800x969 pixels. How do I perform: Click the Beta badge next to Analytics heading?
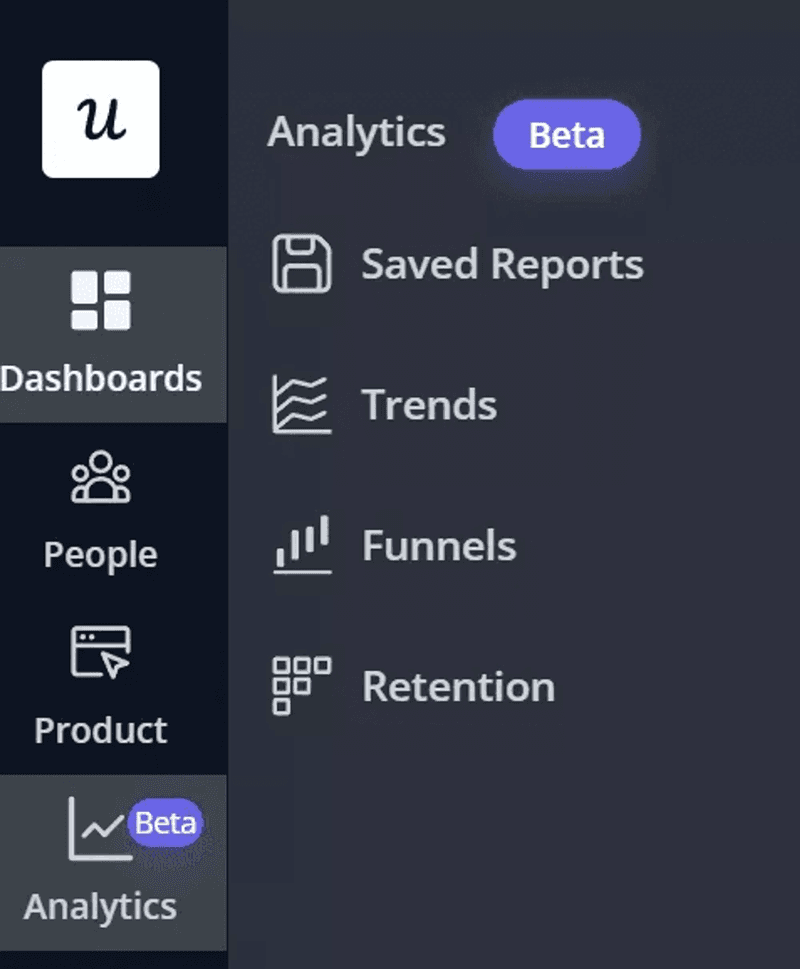(x=566, y=135)
